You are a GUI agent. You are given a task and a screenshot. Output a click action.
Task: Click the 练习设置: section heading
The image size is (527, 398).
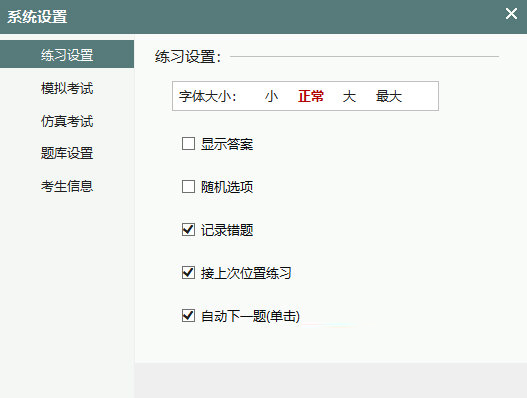pos(188,56)
